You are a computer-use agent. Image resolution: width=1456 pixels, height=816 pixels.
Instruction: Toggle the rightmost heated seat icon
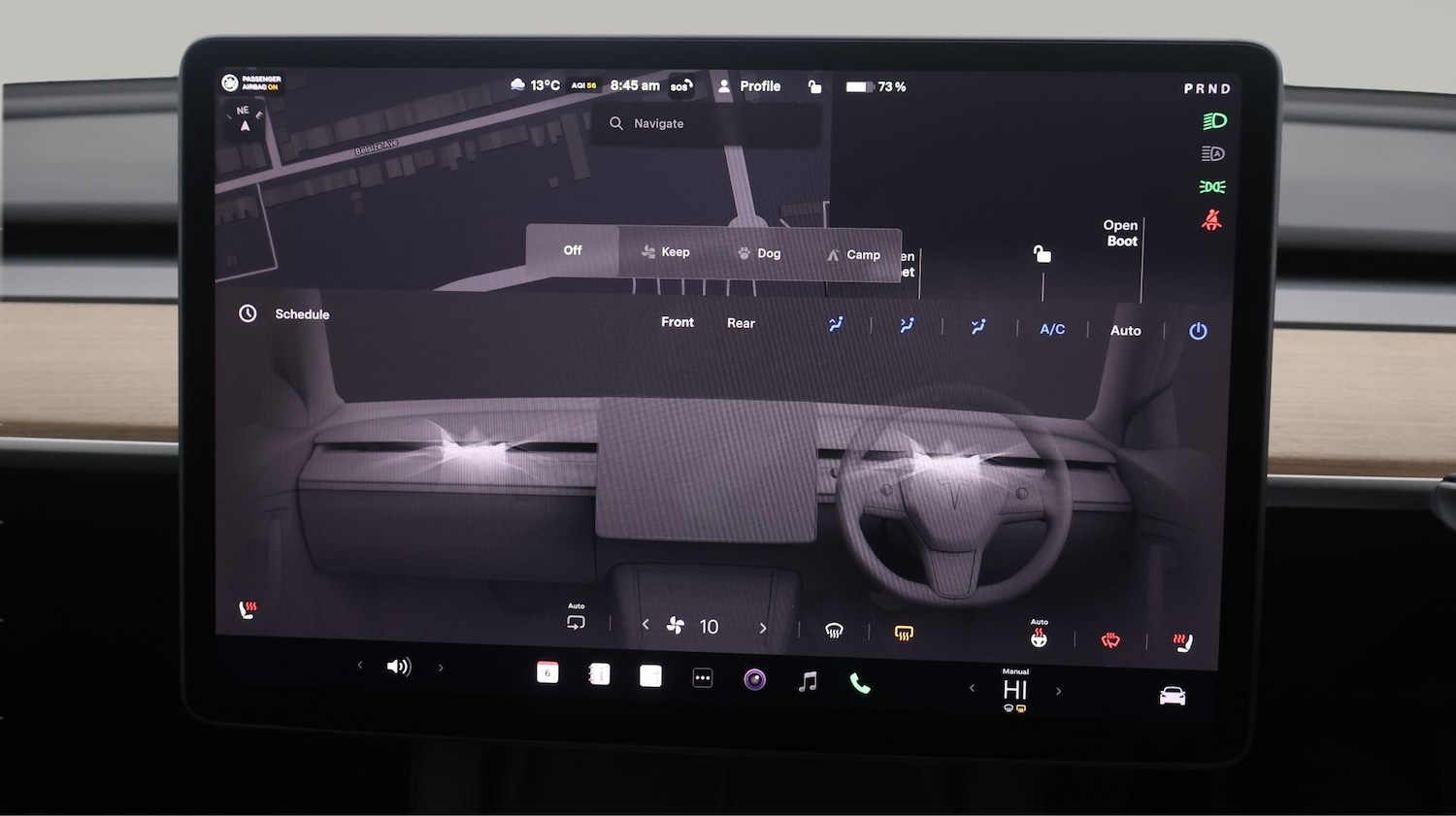[1182, 639]
